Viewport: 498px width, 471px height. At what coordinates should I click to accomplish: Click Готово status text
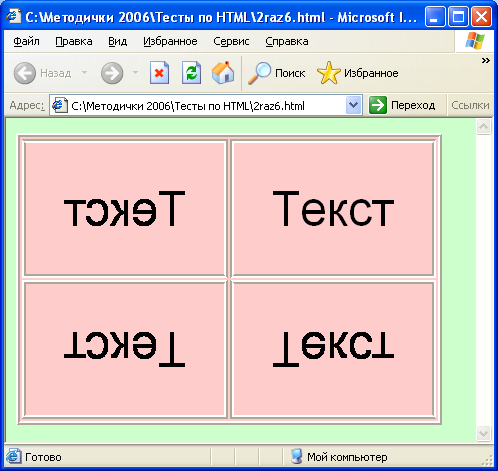coord(43,457)
